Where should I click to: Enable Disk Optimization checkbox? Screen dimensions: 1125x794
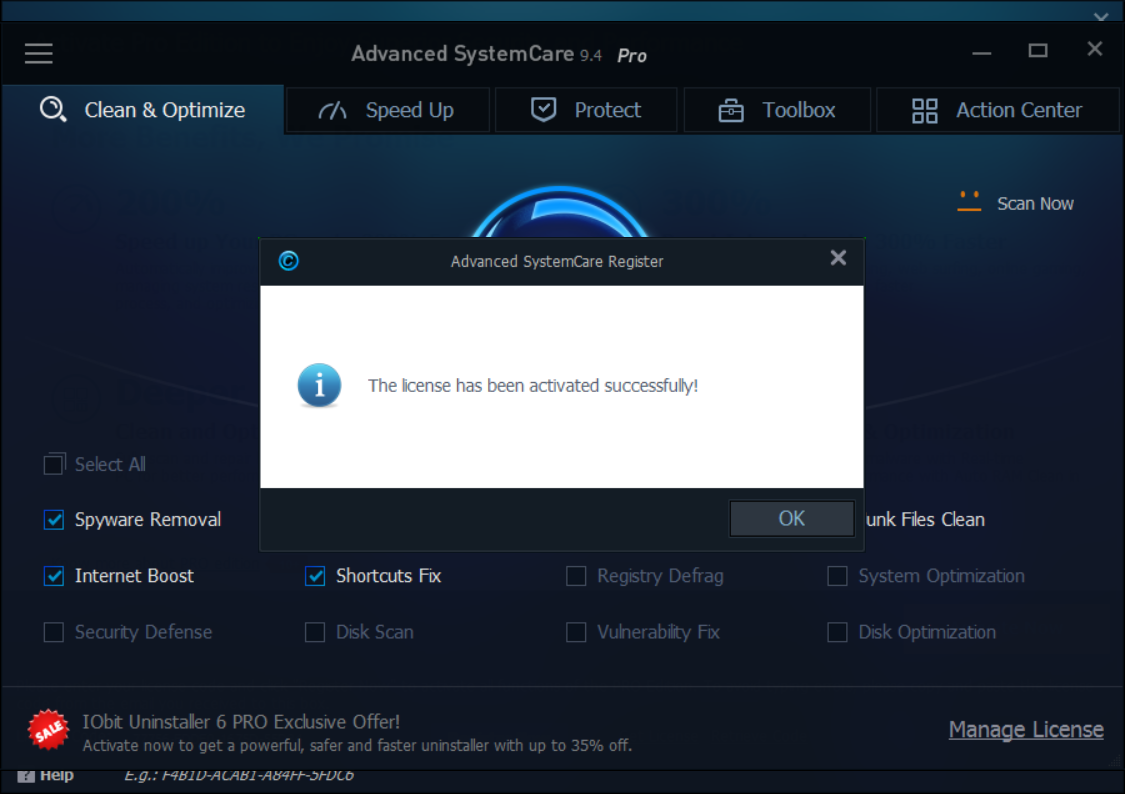tap(837, 632)
